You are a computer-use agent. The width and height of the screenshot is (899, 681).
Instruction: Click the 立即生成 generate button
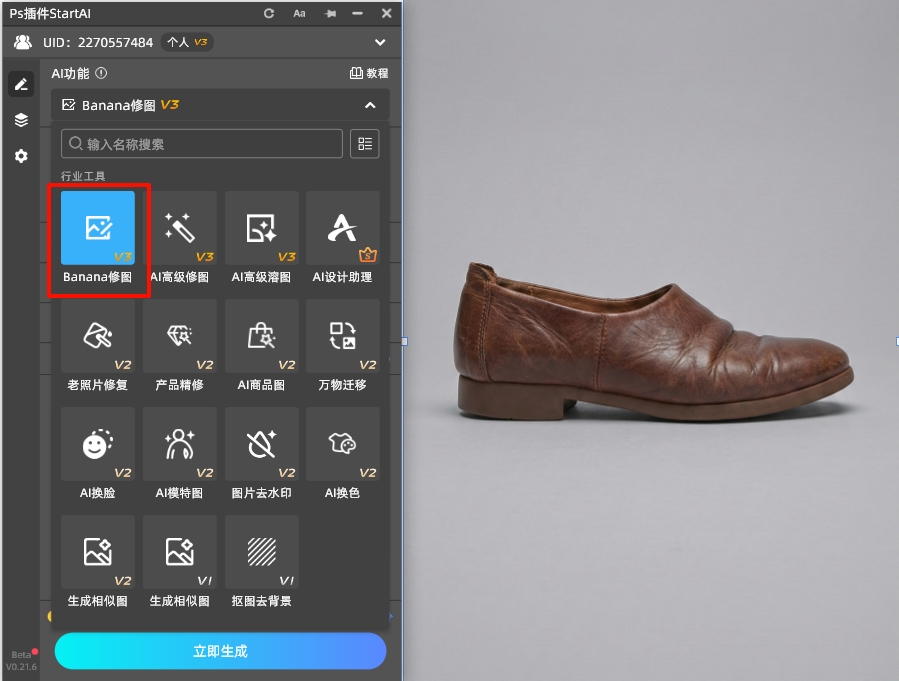pos(220,651)
